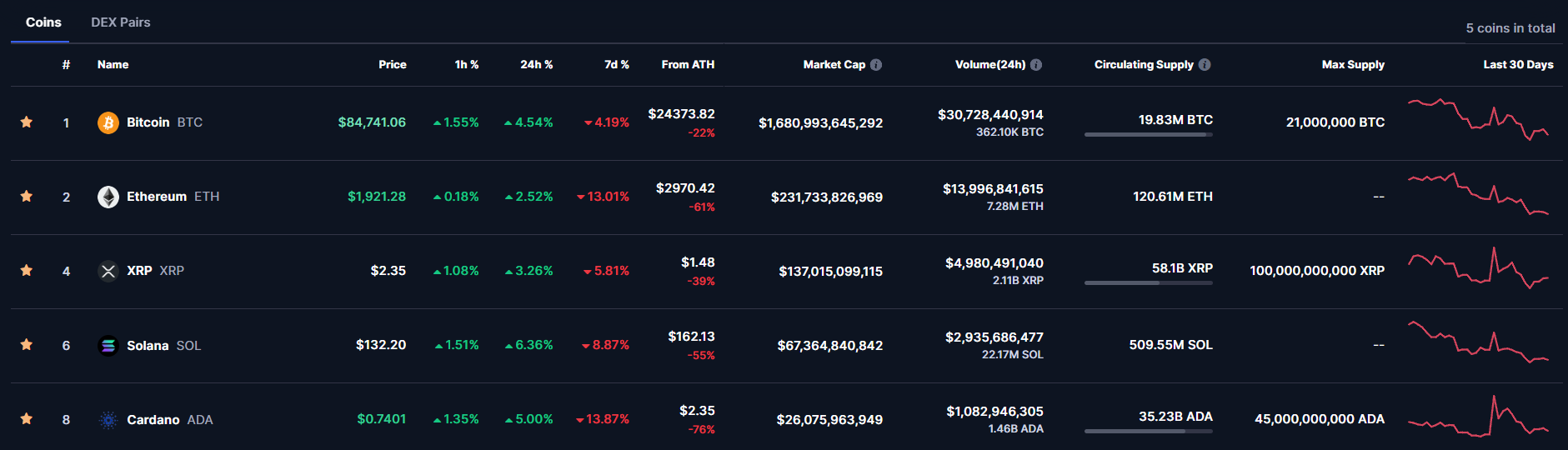Open Bitcoin 30-day sparkline chart
Image resolution: width=1568 pixels, height=450 pixels.
(1478, 119)
